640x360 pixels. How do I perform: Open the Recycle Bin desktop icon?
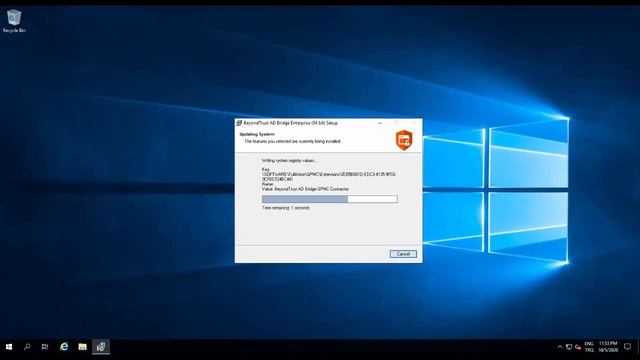(x=14, y=21)
